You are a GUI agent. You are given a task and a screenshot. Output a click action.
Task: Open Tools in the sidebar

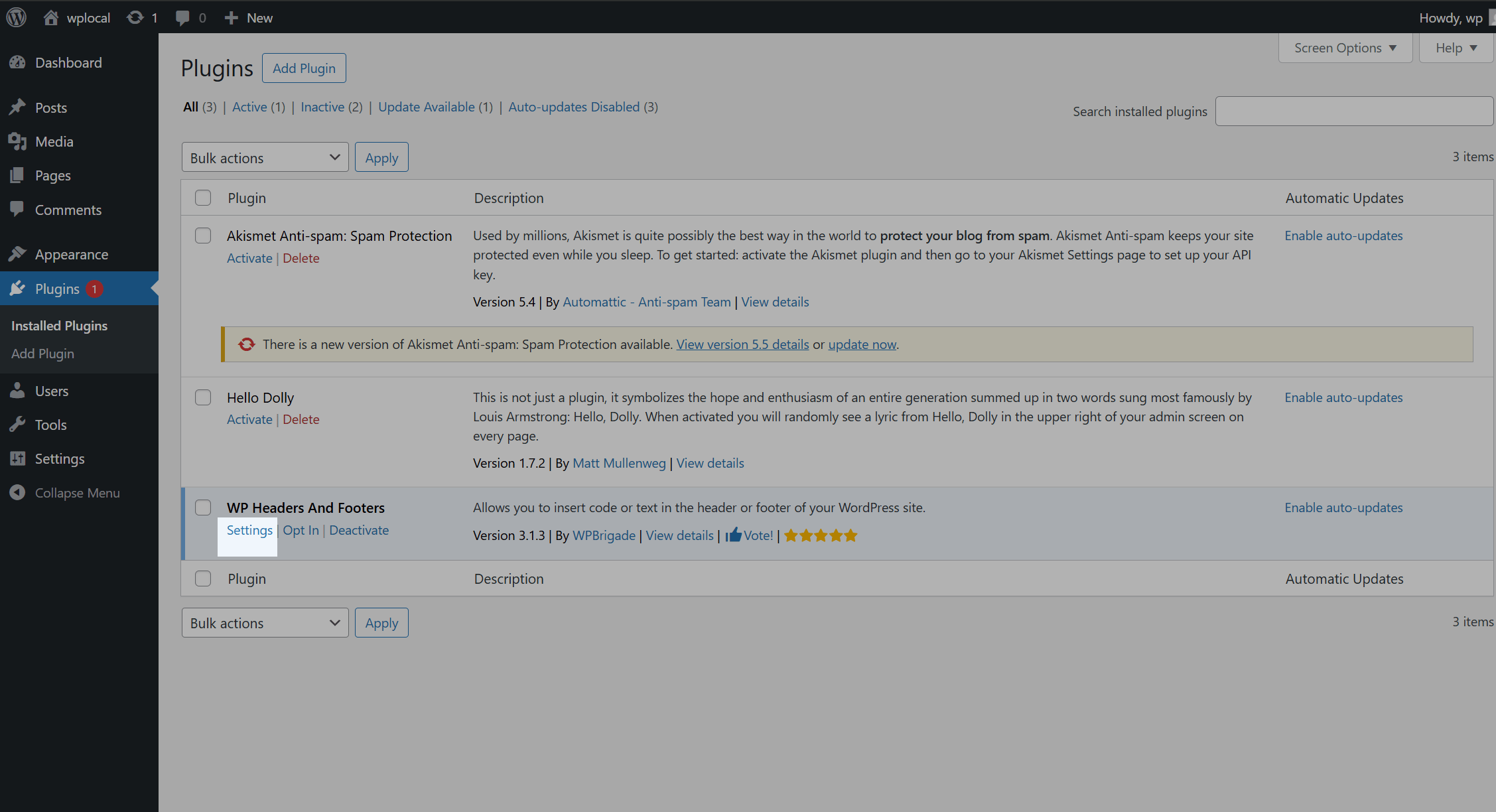pos(50,425)
